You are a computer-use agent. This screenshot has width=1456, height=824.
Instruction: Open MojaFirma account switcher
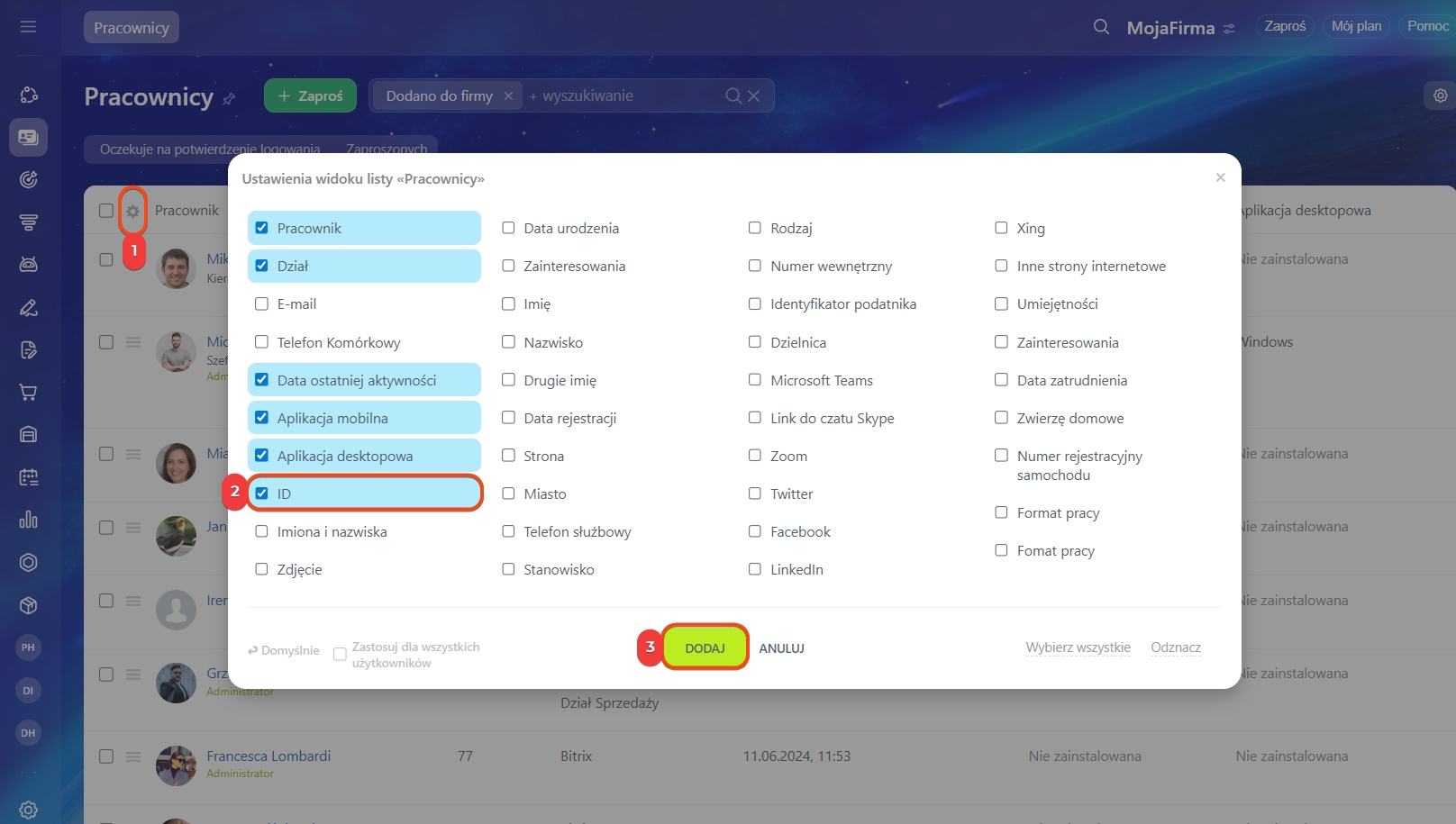pos(1180,28)
